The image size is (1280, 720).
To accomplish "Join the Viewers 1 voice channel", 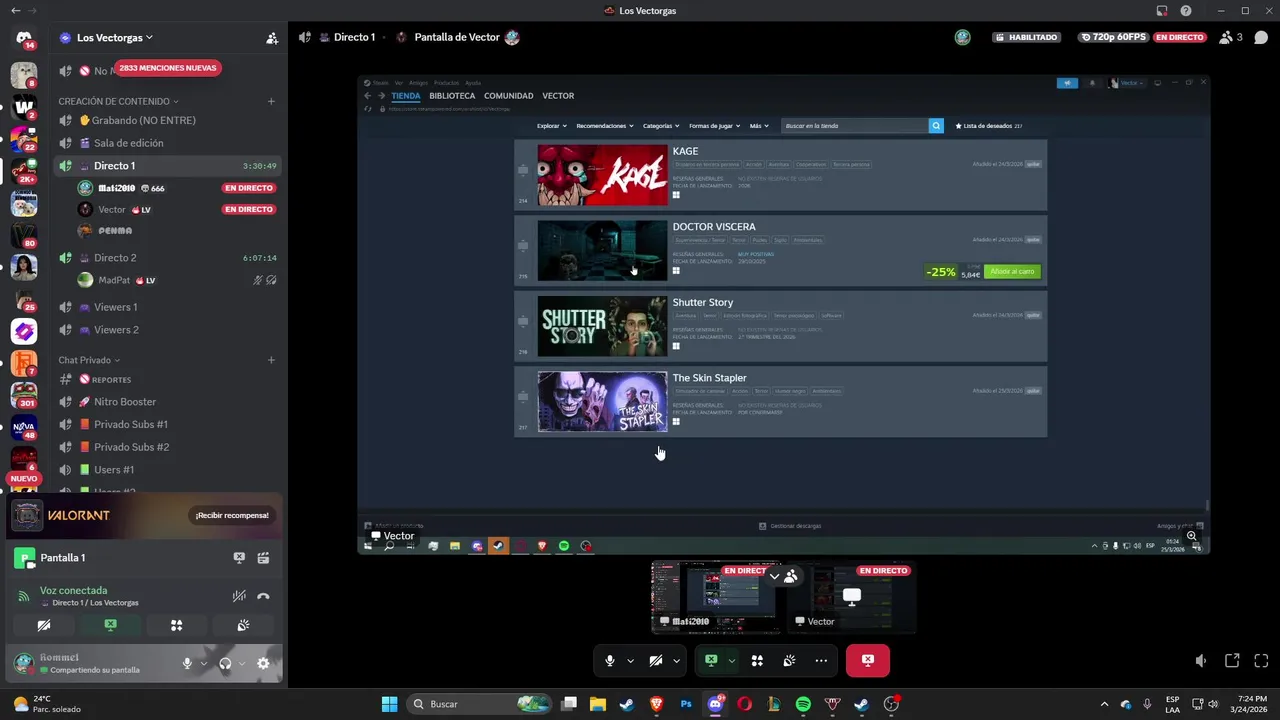I will (x=167, y=307).
